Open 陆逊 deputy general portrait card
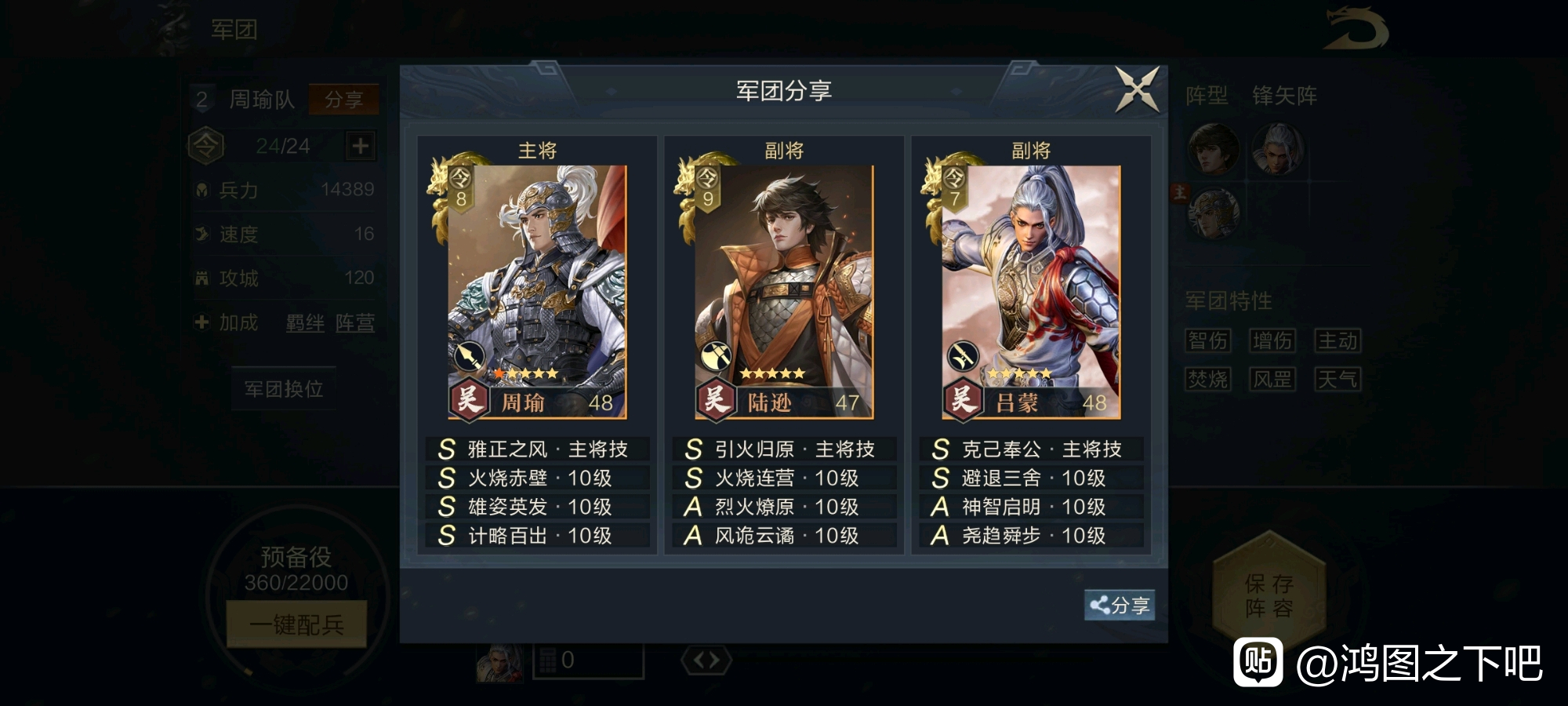Screen dimensions: 1568x706 pos(784,291)
